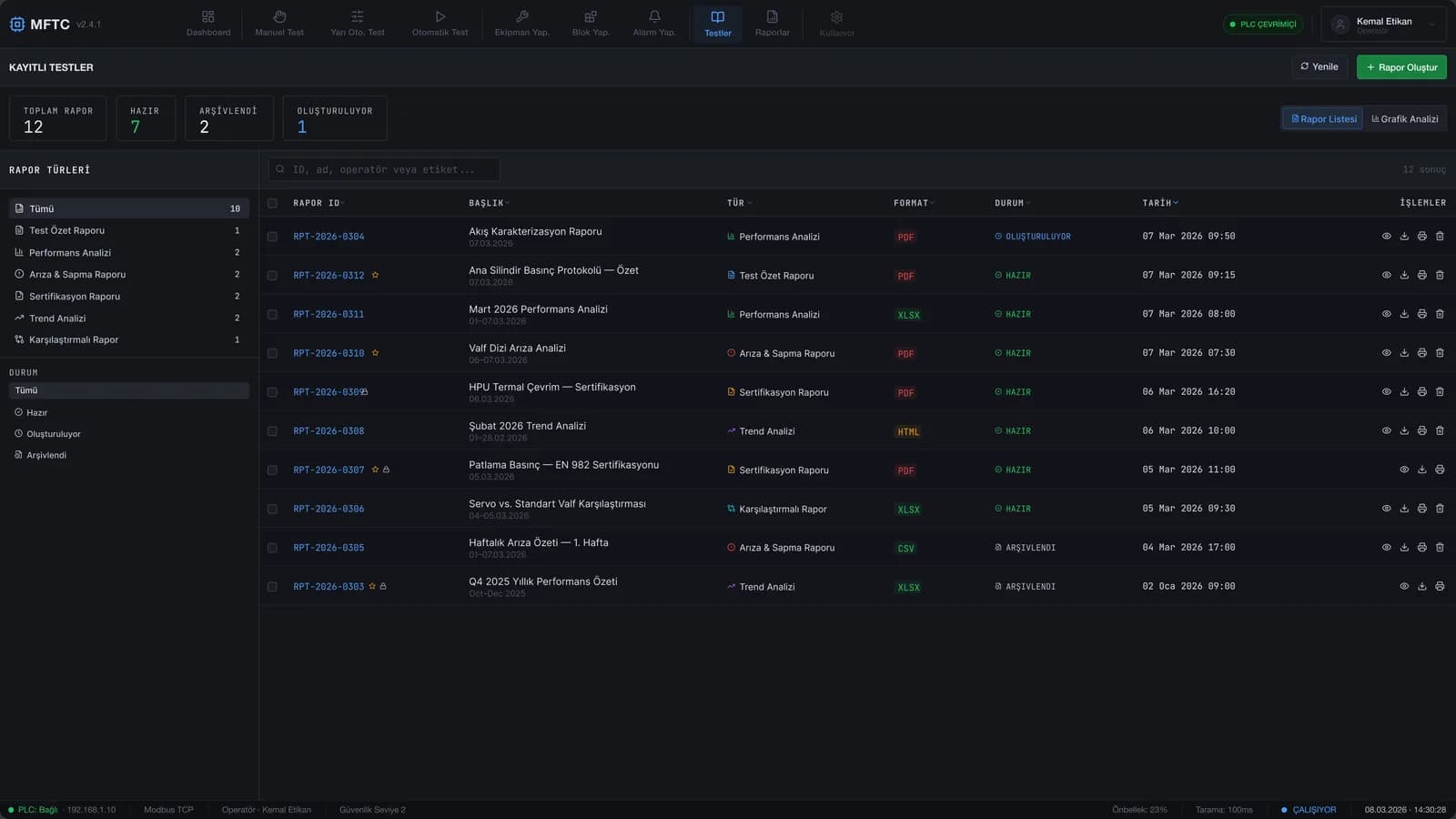Open report link RPT-2026-0309
Image resolution: width=1456 pixels, height=819 pixels.
point(329,392)
